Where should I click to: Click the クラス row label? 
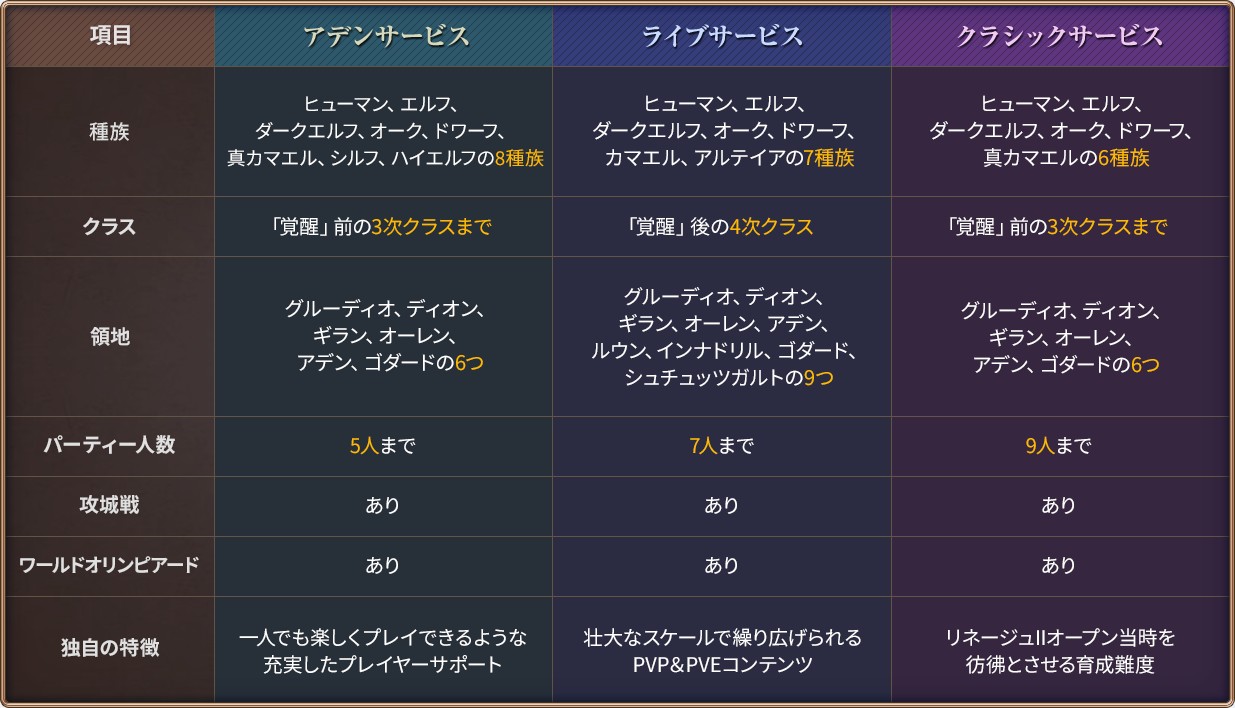tap(110, 227)
